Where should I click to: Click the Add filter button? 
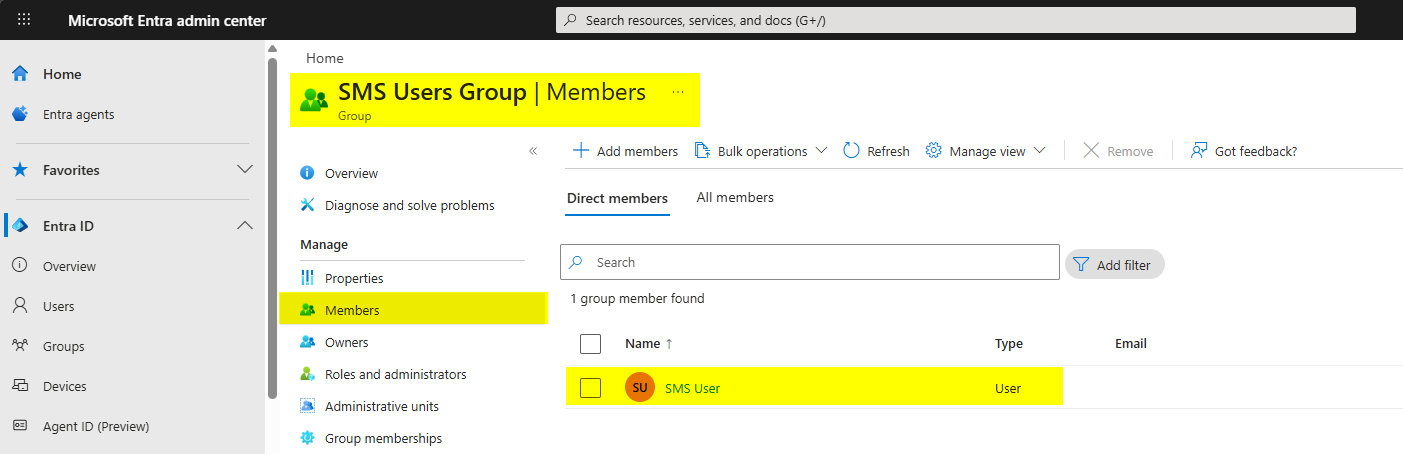coord(1115,264)
